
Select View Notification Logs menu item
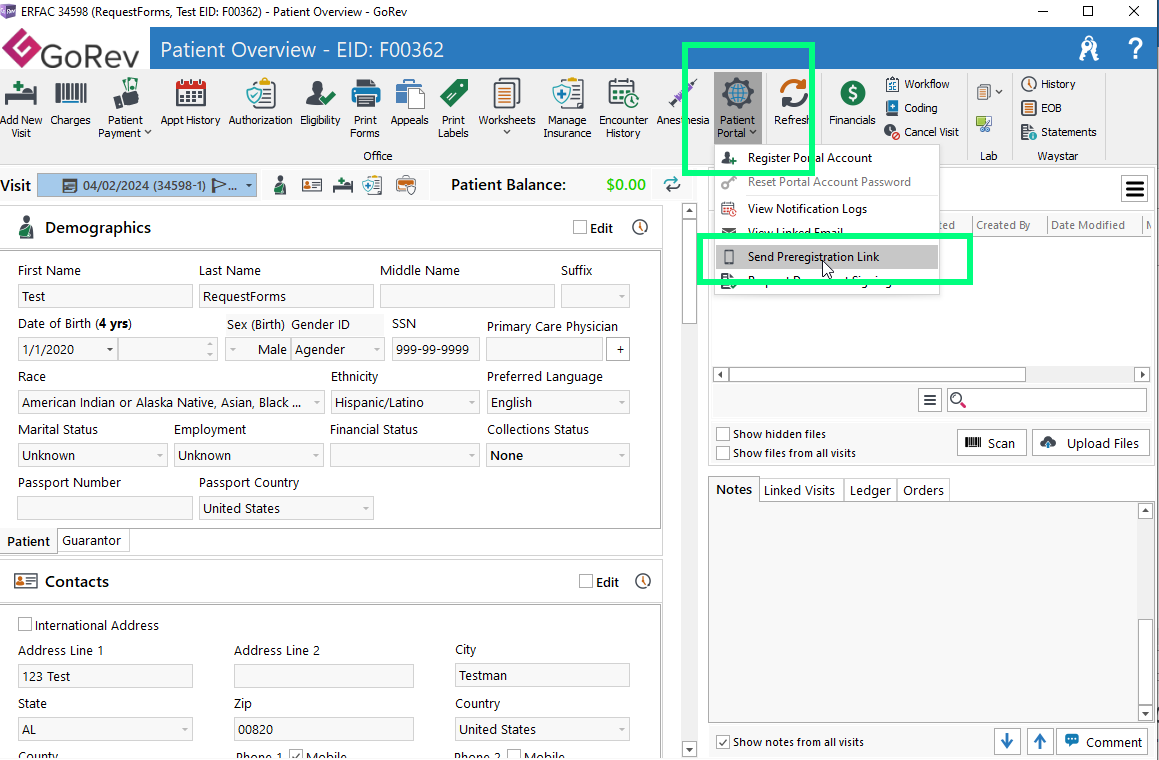pos(827,208)
